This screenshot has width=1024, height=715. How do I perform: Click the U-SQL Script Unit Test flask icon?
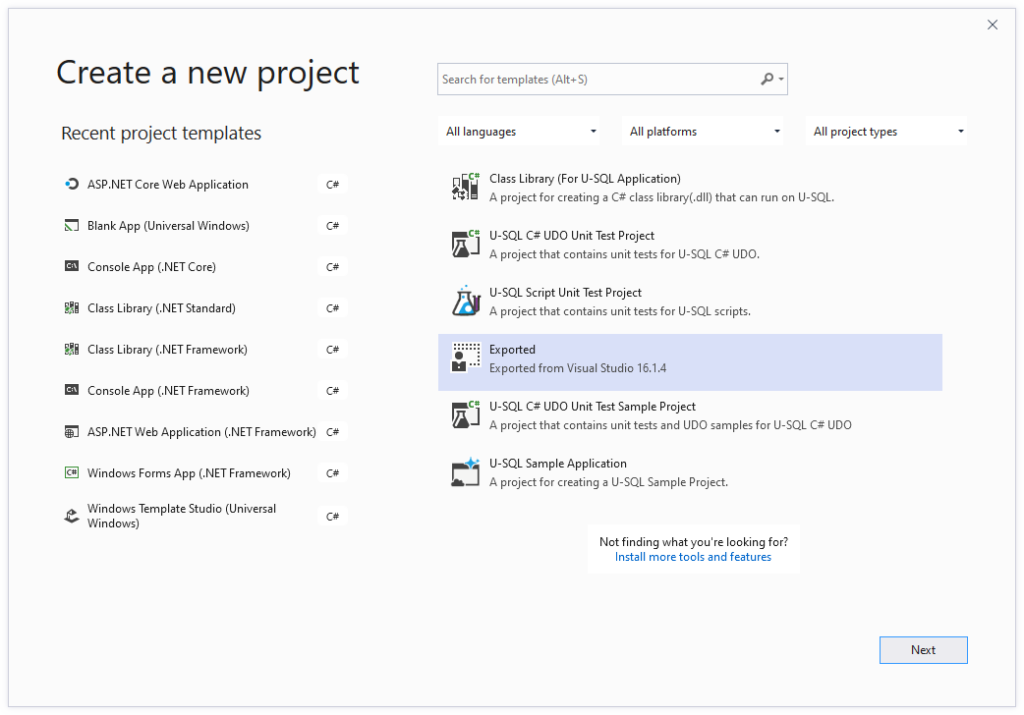(x=465, y=301)
